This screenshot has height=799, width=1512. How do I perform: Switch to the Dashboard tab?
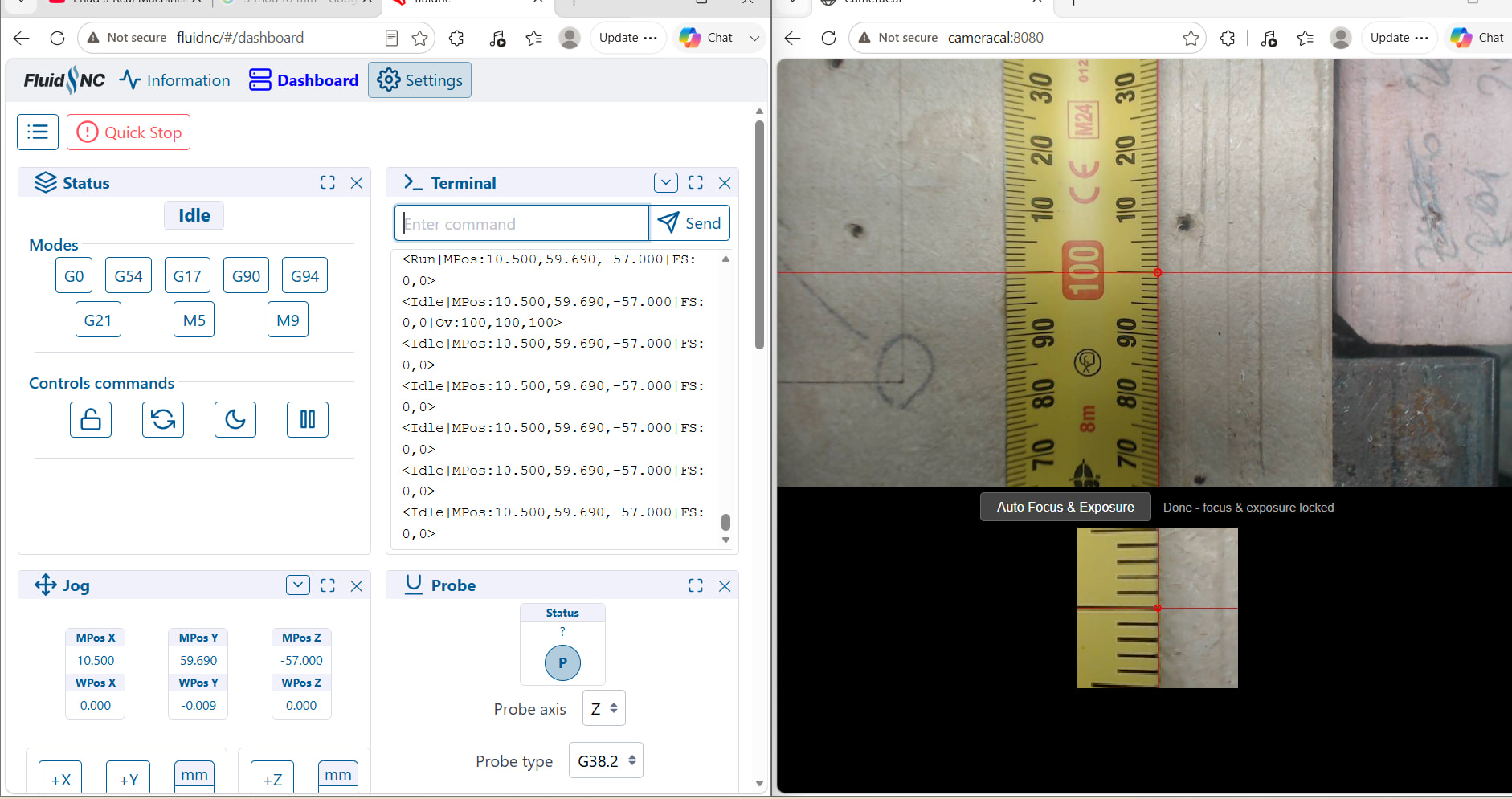[x=304, y=80]
